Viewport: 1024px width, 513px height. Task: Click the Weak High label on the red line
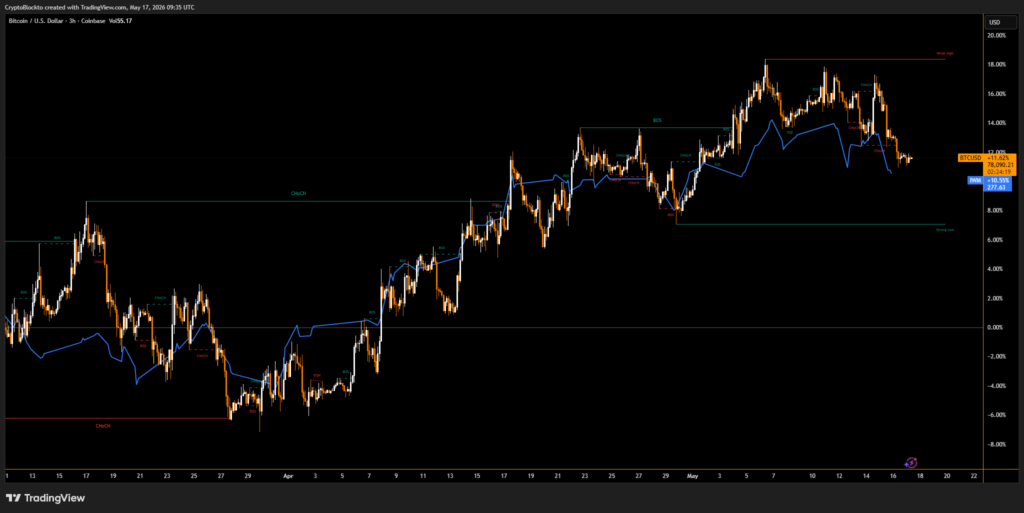point(944,54)
